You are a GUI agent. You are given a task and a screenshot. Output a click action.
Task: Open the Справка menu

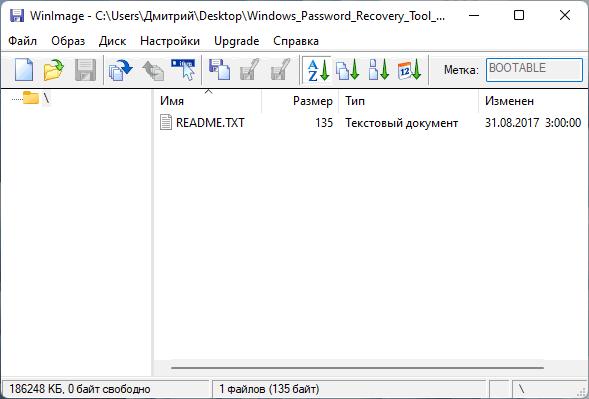click(x=296, y=41)
